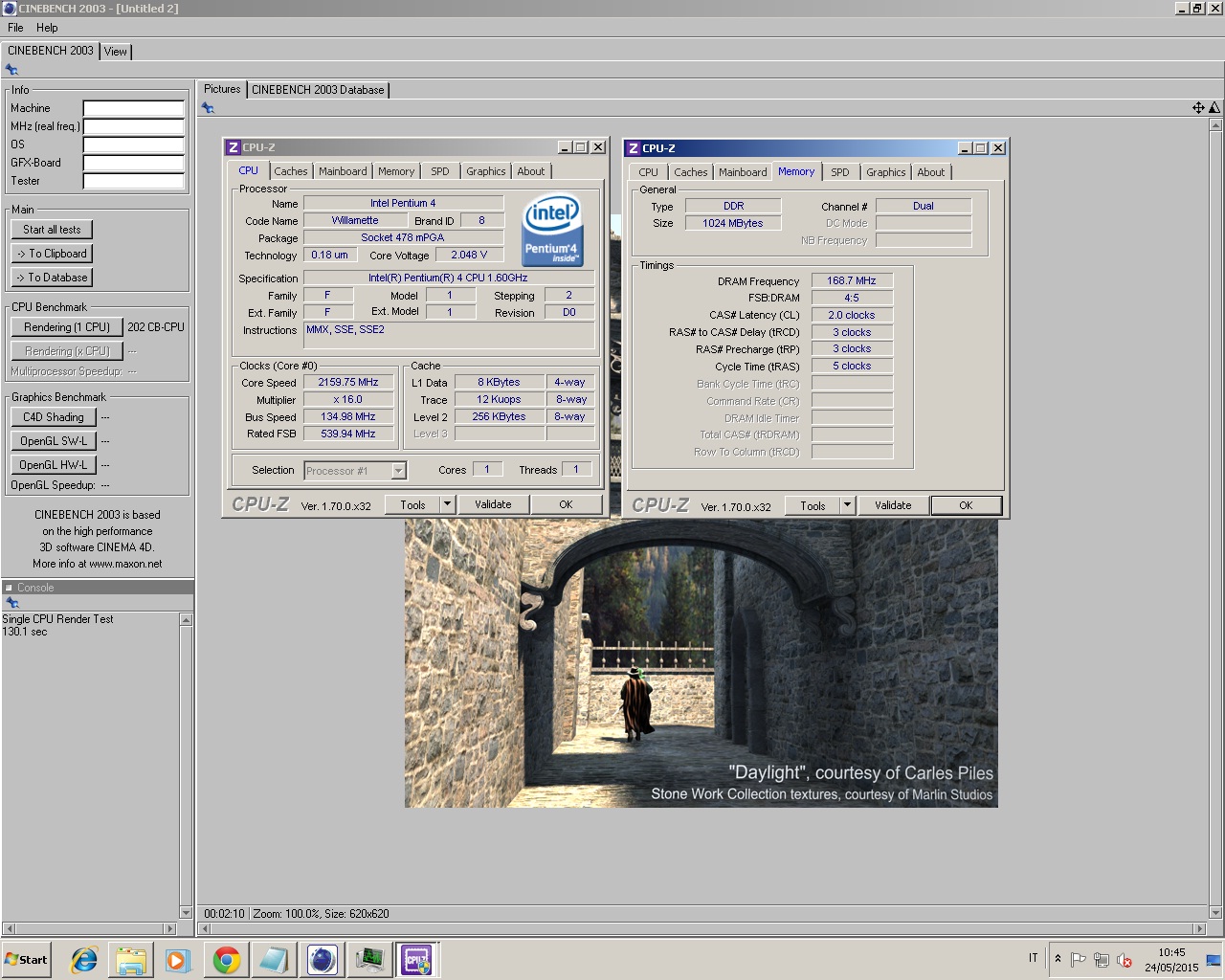The height and width of the screenshot is (980, 1225).
Task: Open the system monitor icon in the taskbar
Action: pyautogui.click(x=369, y=960)
